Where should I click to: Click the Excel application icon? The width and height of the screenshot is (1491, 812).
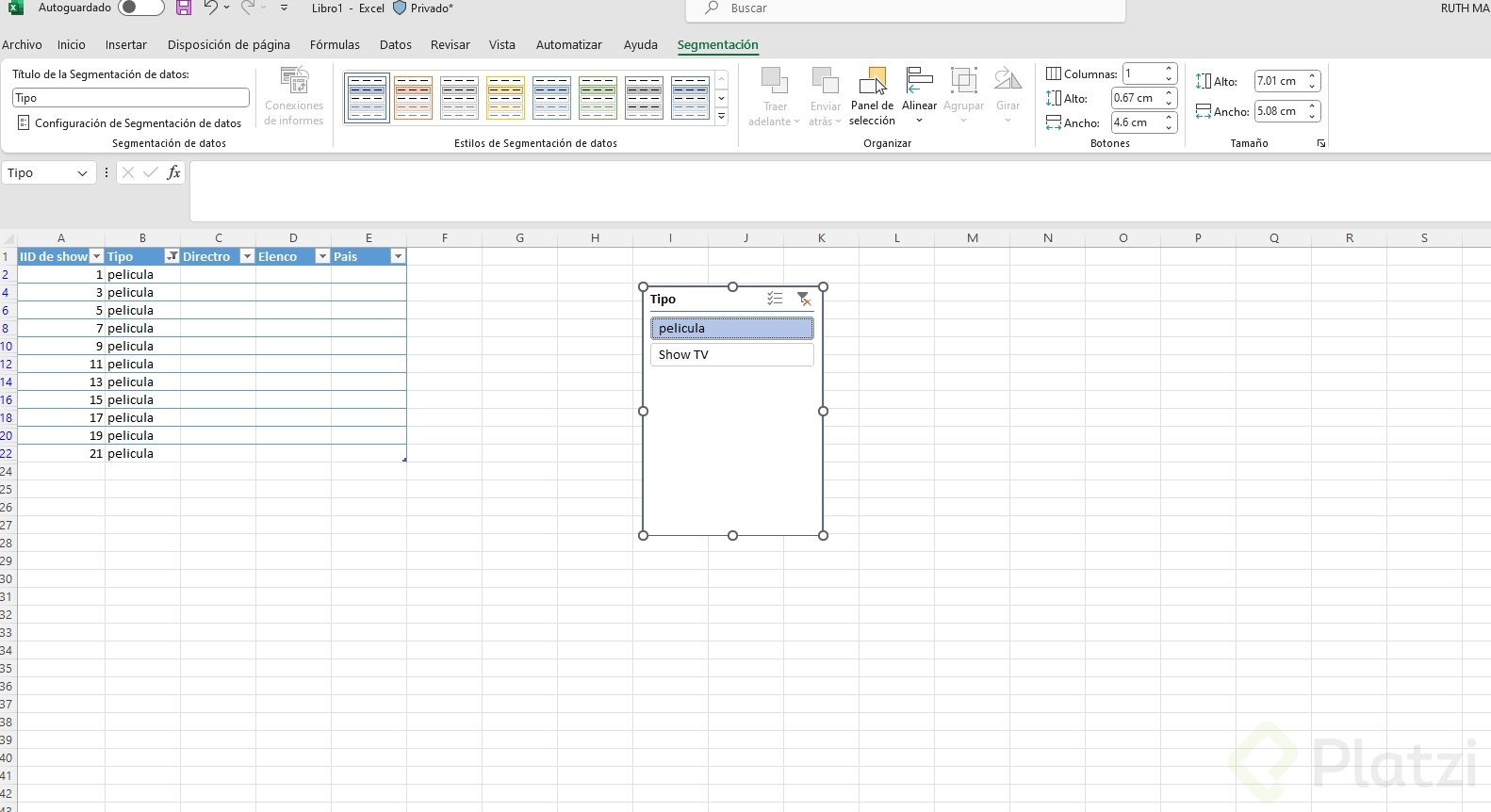(16, 8)
